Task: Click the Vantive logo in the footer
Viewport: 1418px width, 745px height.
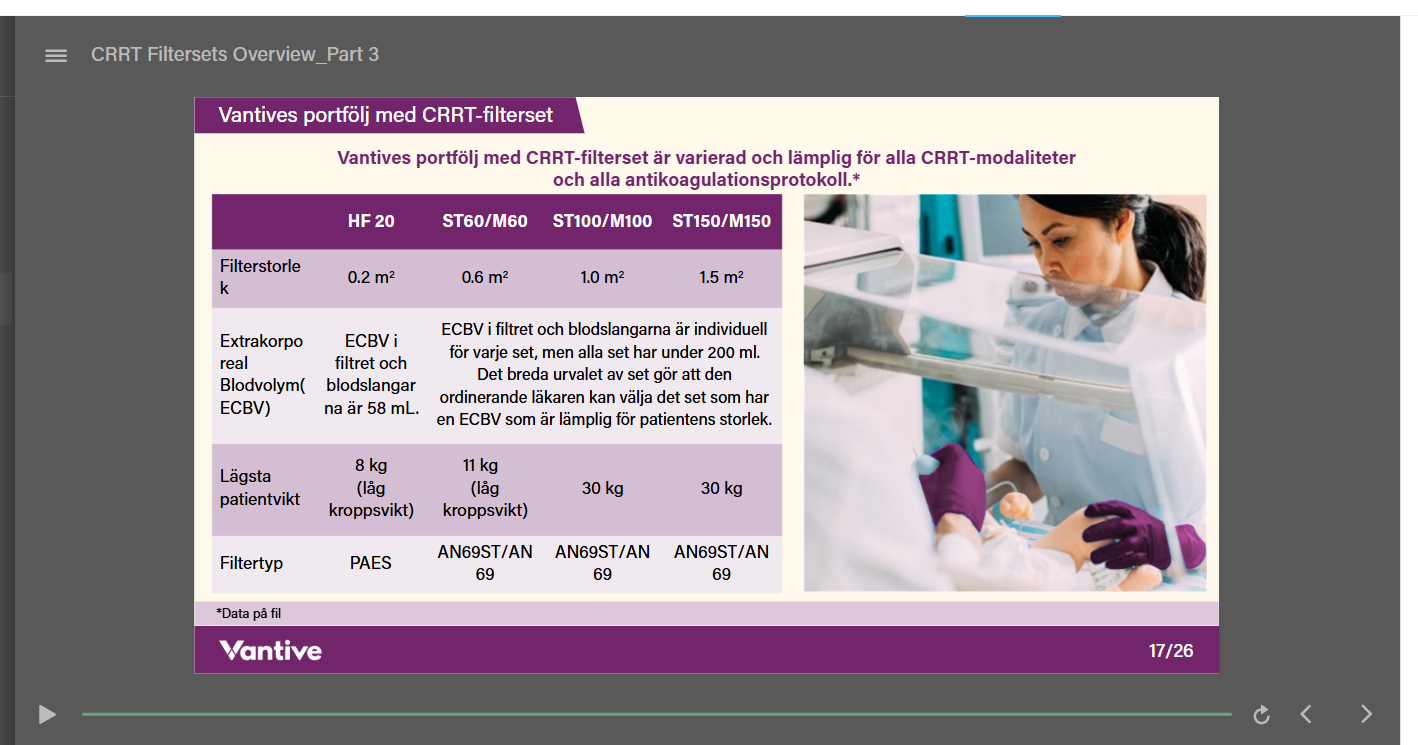Action: [x=271, y=650]
